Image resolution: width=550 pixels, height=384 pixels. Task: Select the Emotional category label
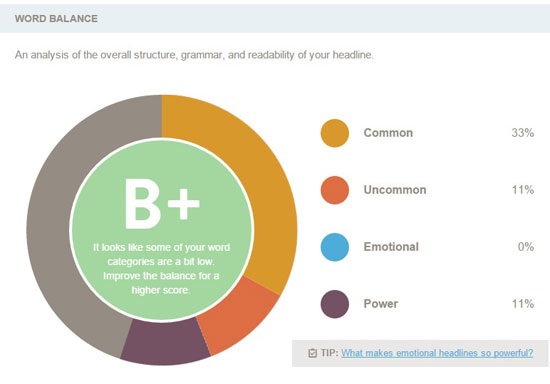[x=391, y=247]
